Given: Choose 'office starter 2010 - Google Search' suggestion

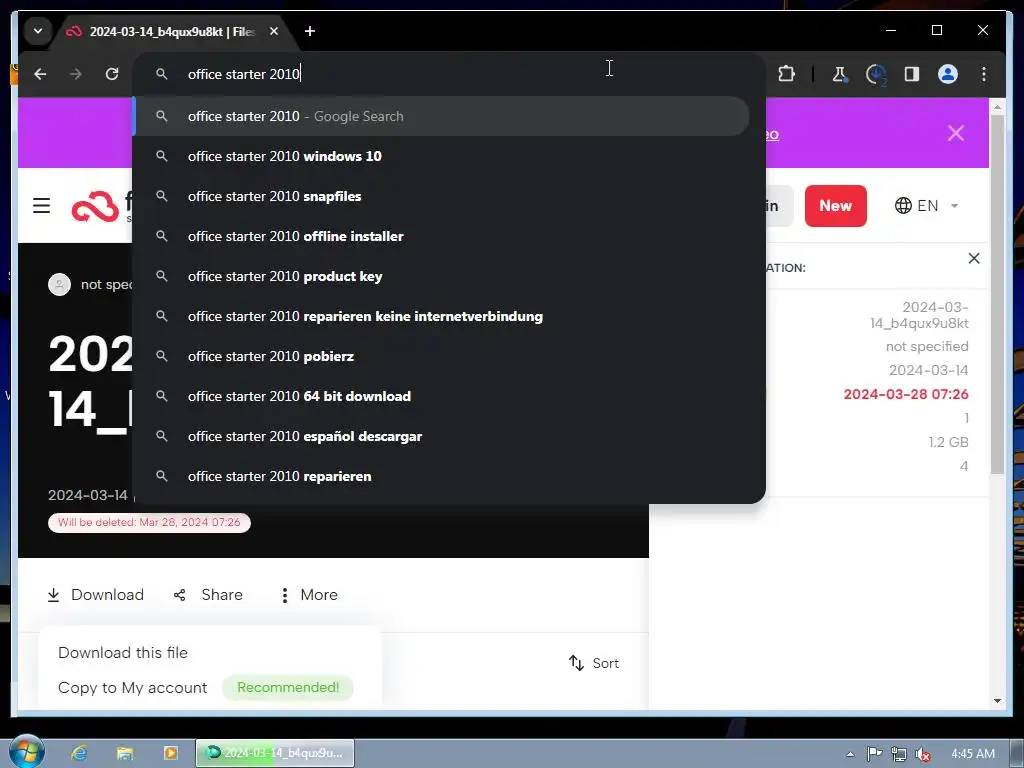Looking at the screenshot, I should [x=441, y=116].
